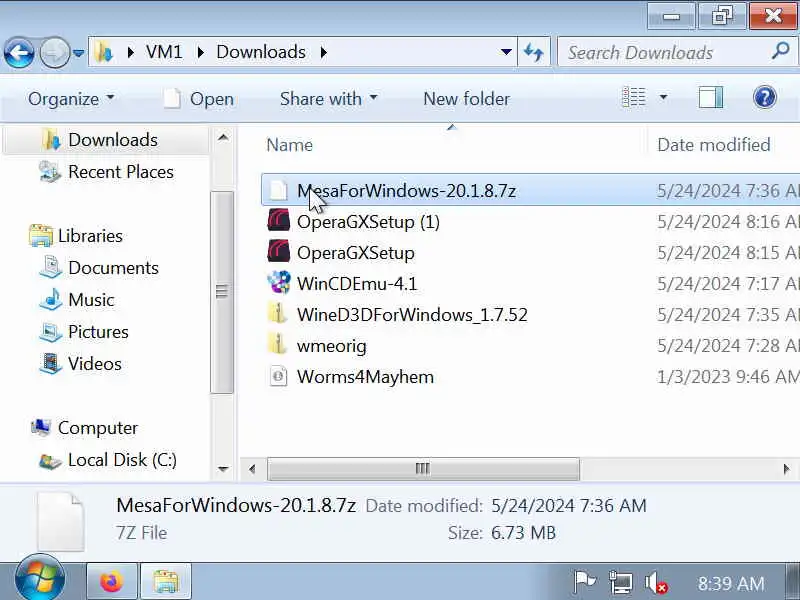Open the Share with menu
The image size is (800, 600).
coord(329,98)
